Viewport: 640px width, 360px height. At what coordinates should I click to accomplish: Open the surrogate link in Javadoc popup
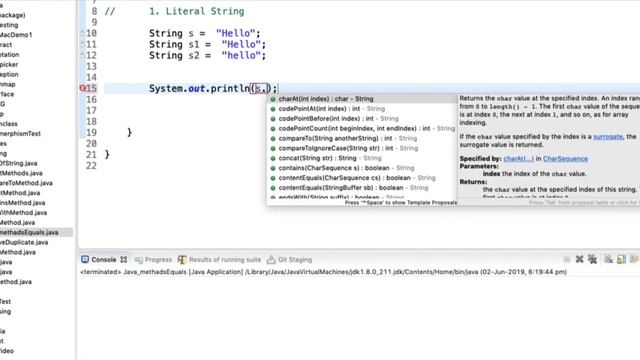tap(608, 137)
